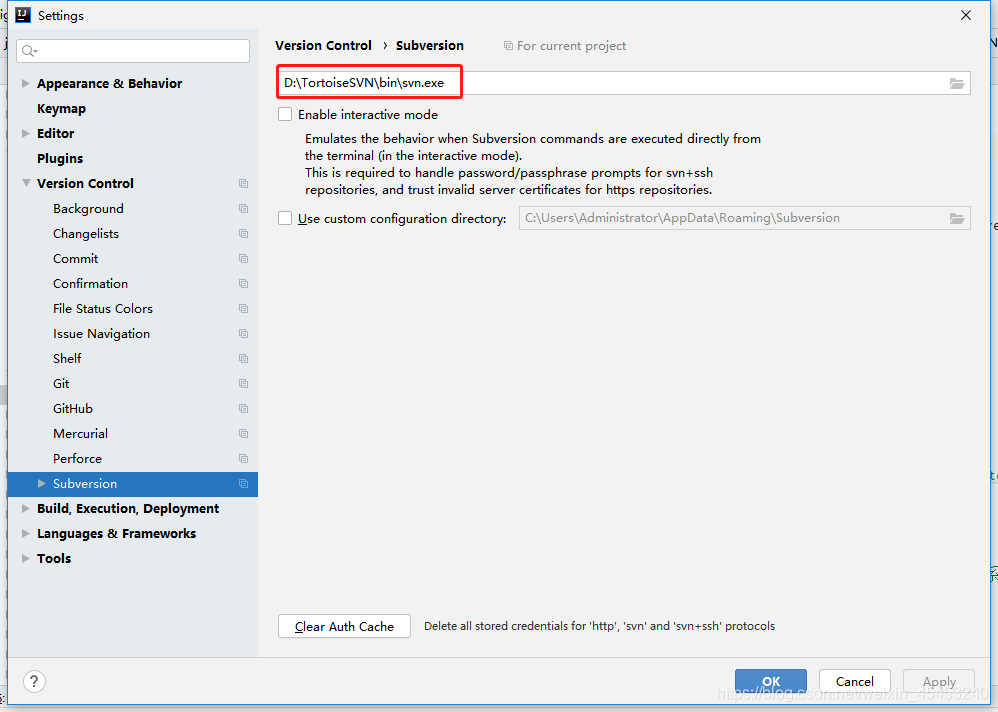This screenshot has width=998, height=712.
Task: Click the IntelliJ logo in the title bar
Action: point(23,15)
